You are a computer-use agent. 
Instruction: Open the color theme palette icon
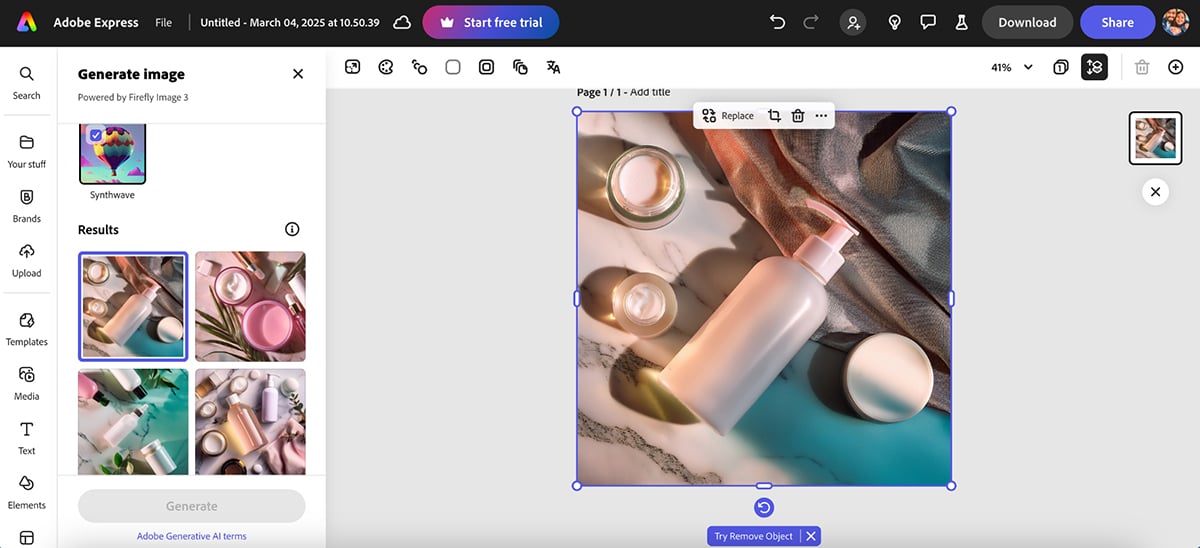[x=386, y=67]
